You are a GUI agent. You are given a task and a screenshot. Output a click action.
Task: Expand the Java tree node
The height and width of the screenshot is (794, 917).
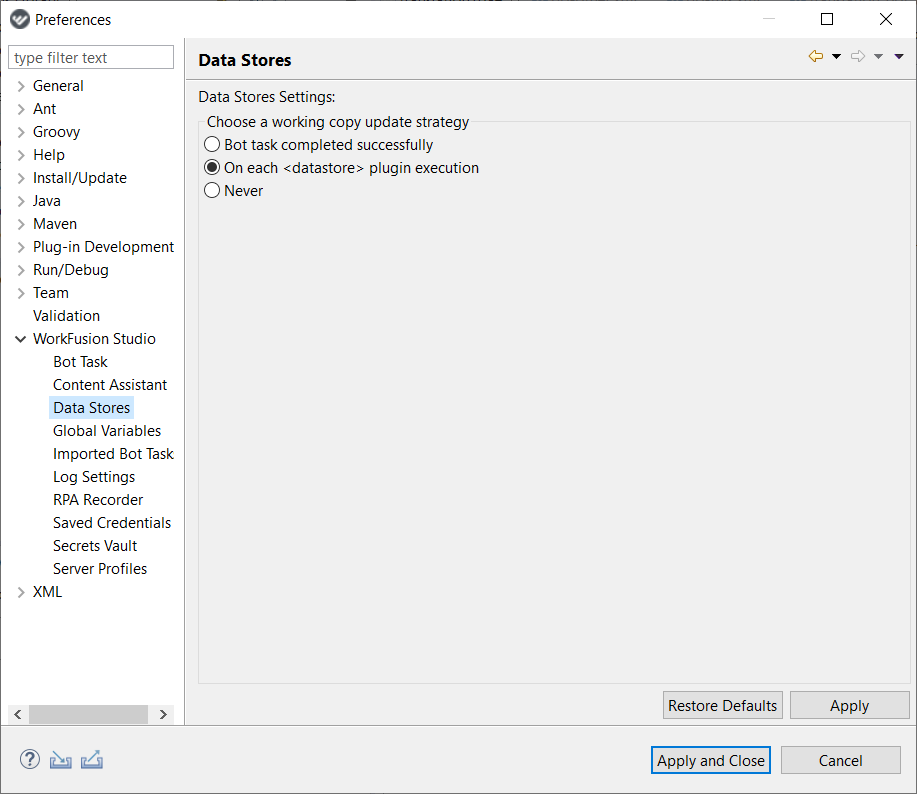[21, 201]
